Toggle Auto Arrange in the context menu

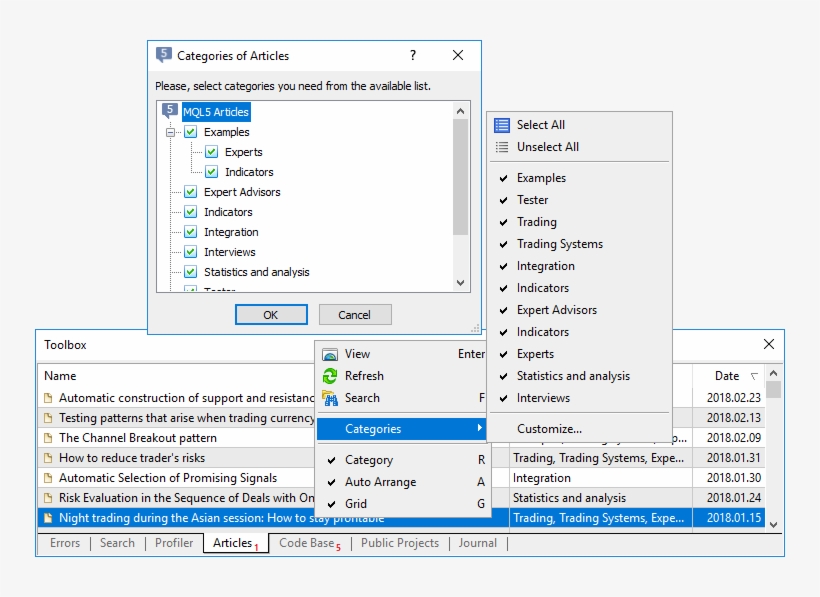tap(380, 482)
